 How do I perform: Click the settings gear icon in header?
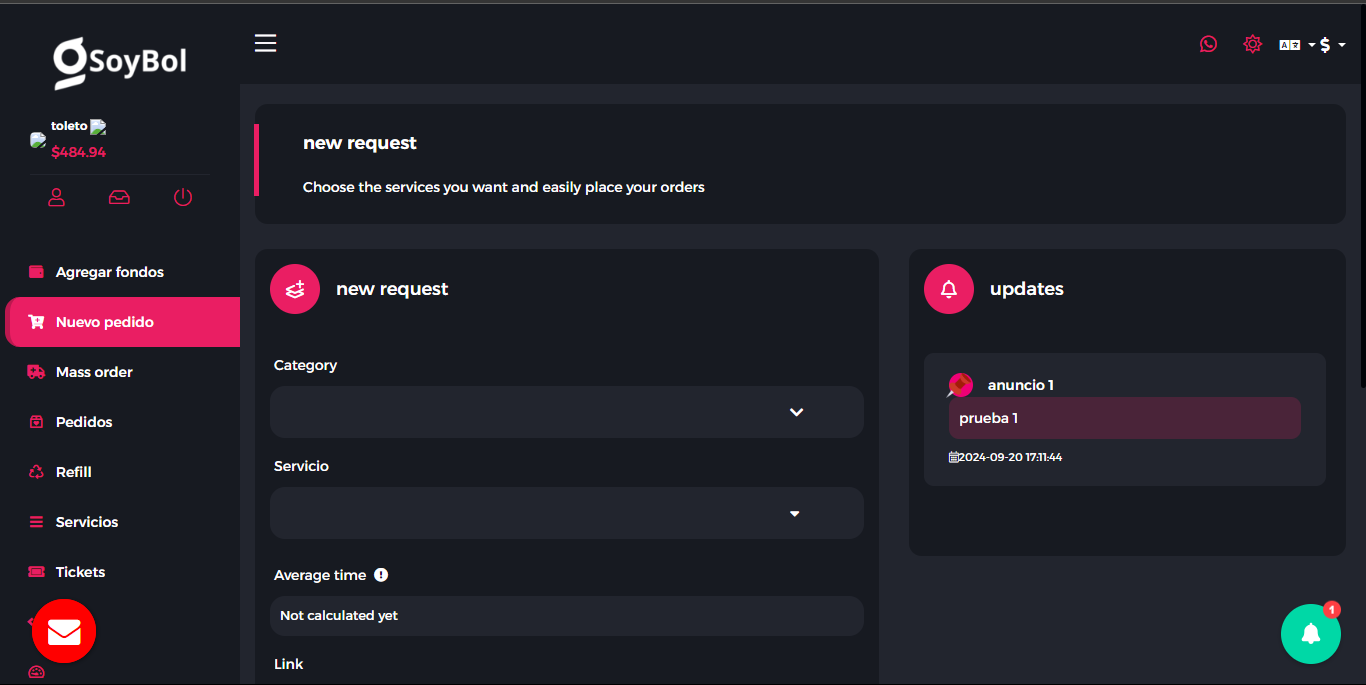coord(1252,44)
